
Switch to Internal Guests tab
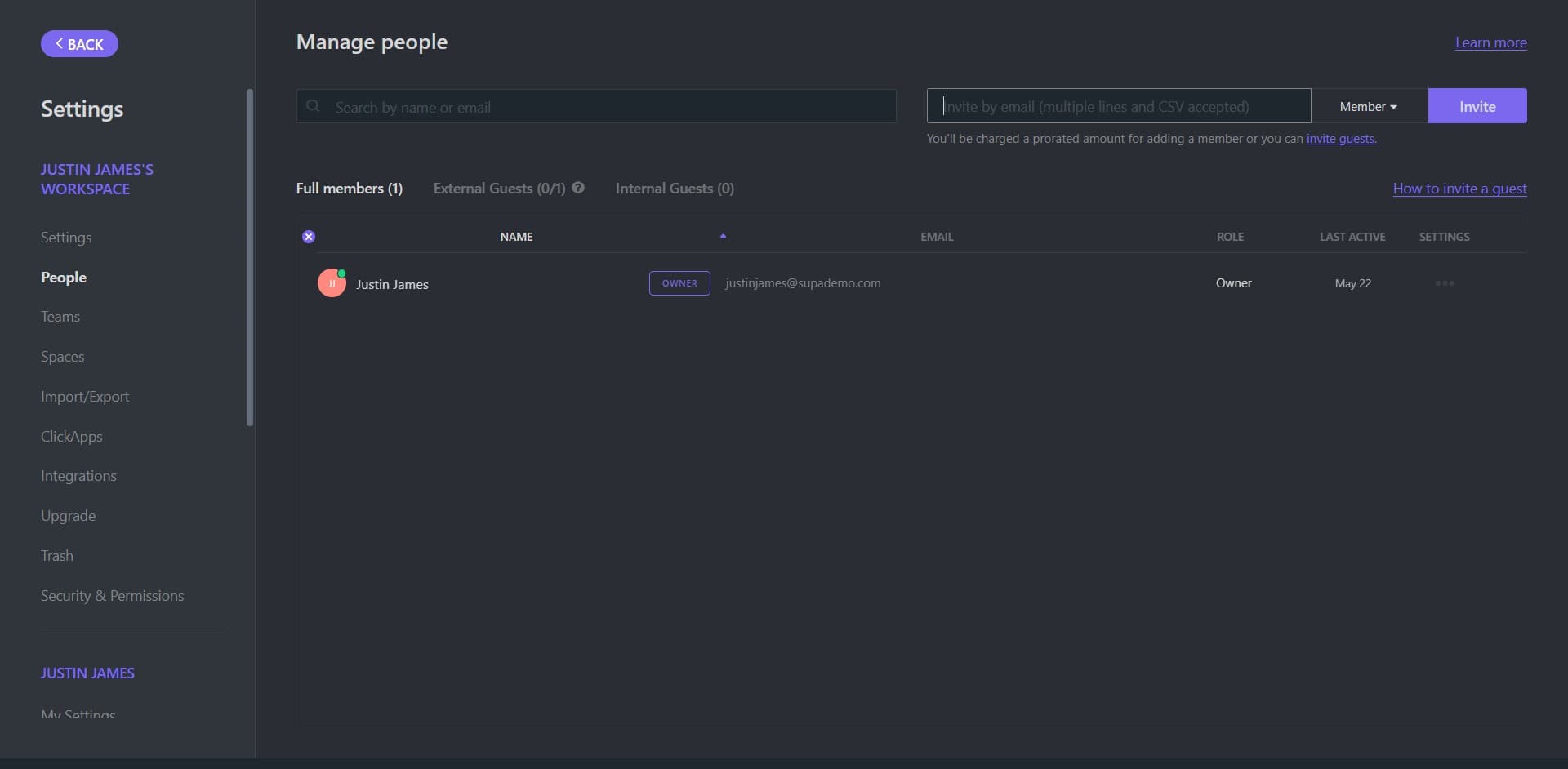675,189
